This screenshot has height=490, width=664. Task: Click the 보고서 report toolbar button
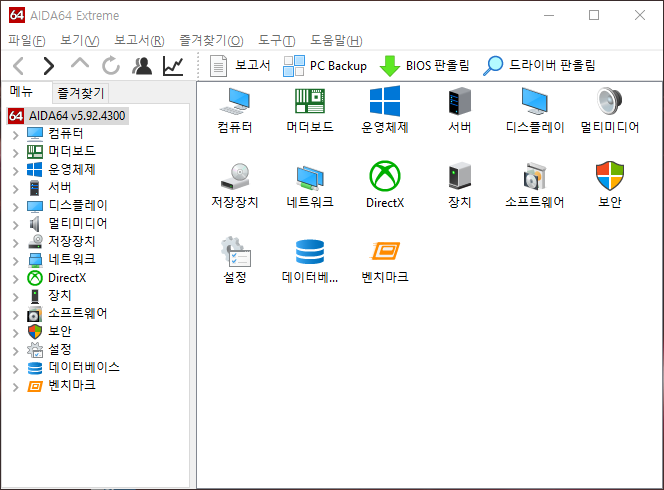click(x=240, y=66)
